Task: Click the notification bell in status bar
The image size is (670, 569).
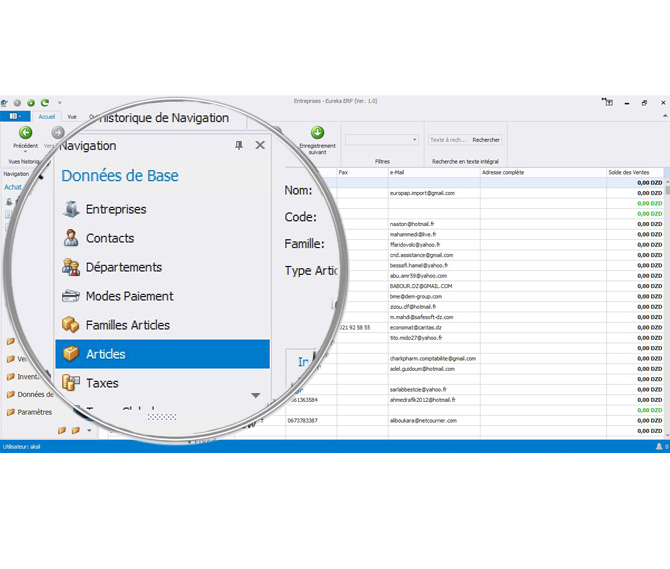Action: [658, 446]
